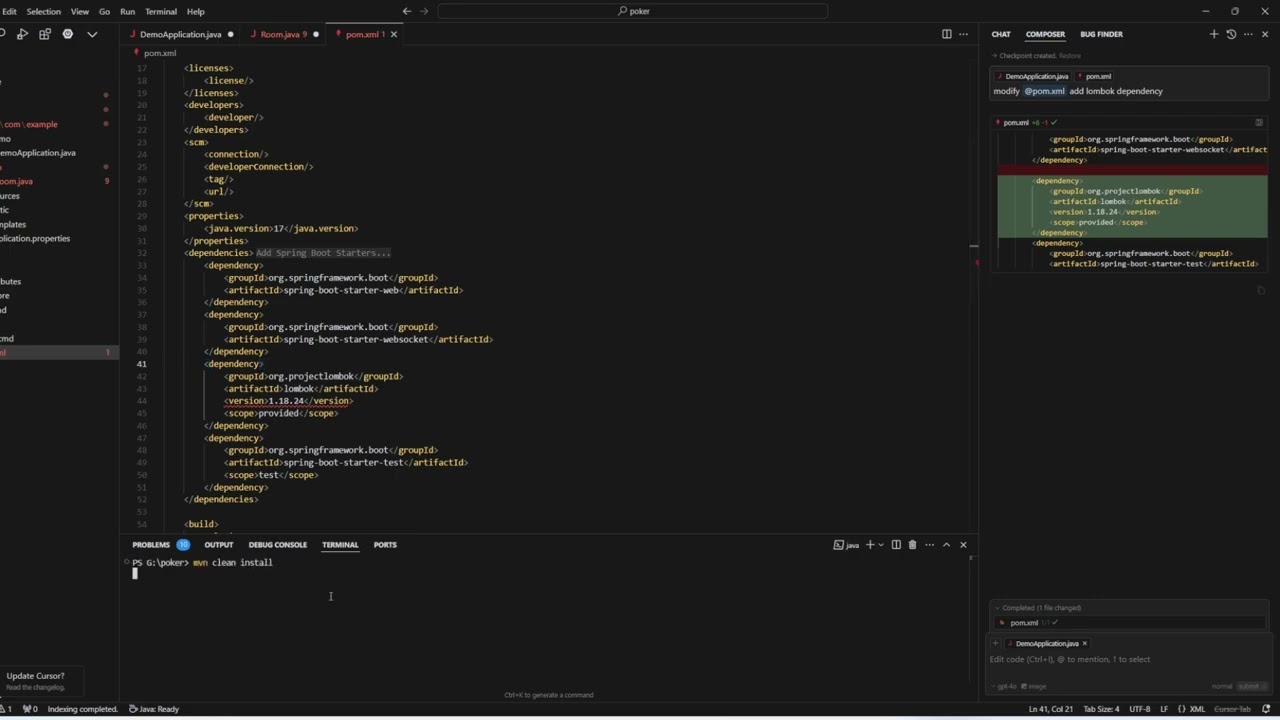This screenshot has width=1280, height=720.
Task: Switch to the BUG FINDER tab
Action: click(1101, 34)
